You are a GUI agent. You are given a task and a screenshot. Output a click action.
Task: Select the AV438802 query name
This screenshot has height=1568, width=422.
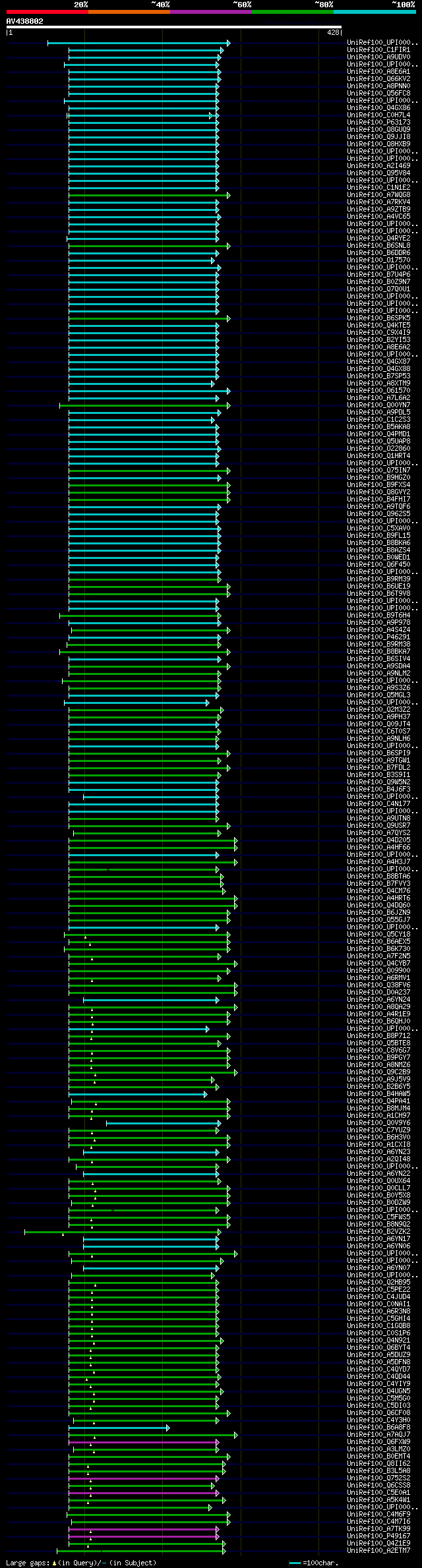[25, 21]
